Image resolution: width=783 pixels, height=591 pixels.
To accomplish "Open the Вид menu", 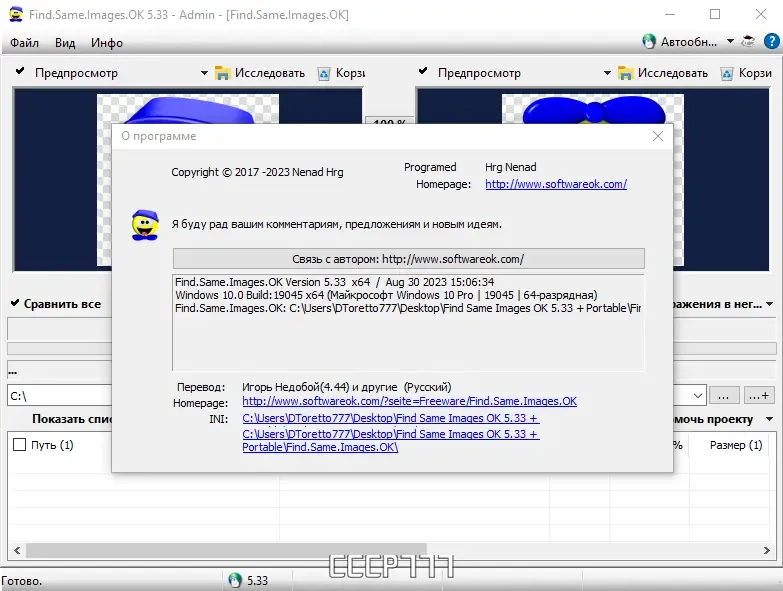I will tap(65, 43).
